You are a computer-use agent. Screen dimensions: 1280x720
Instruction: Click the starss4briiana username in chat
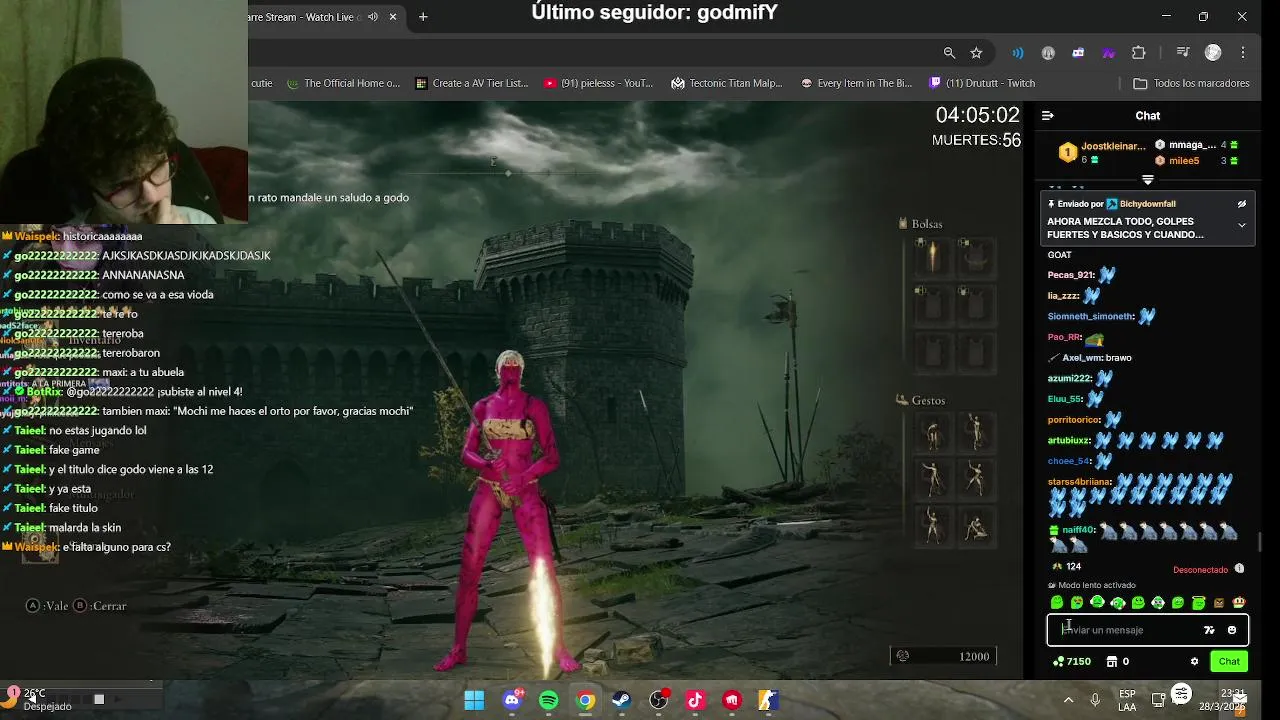tap(1079, 482)
